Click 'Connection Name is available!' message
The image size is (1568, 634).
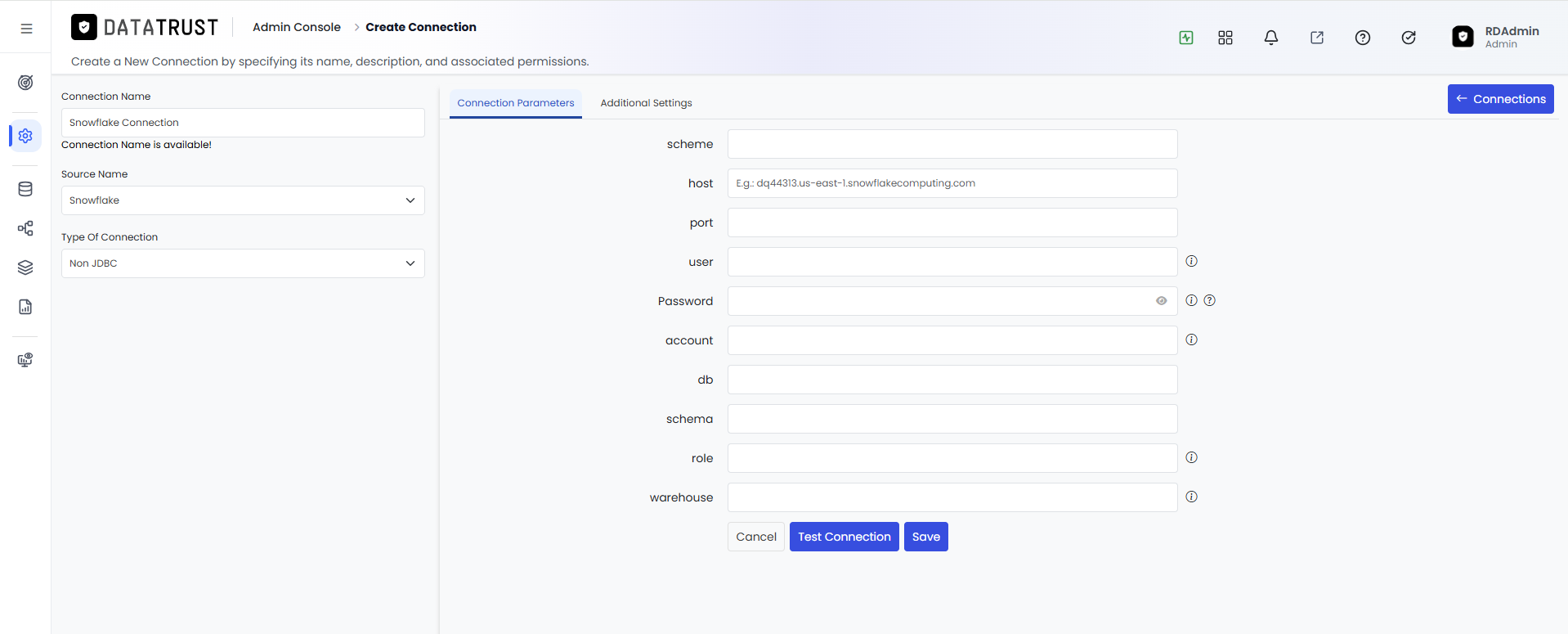[x=137, y=145]
